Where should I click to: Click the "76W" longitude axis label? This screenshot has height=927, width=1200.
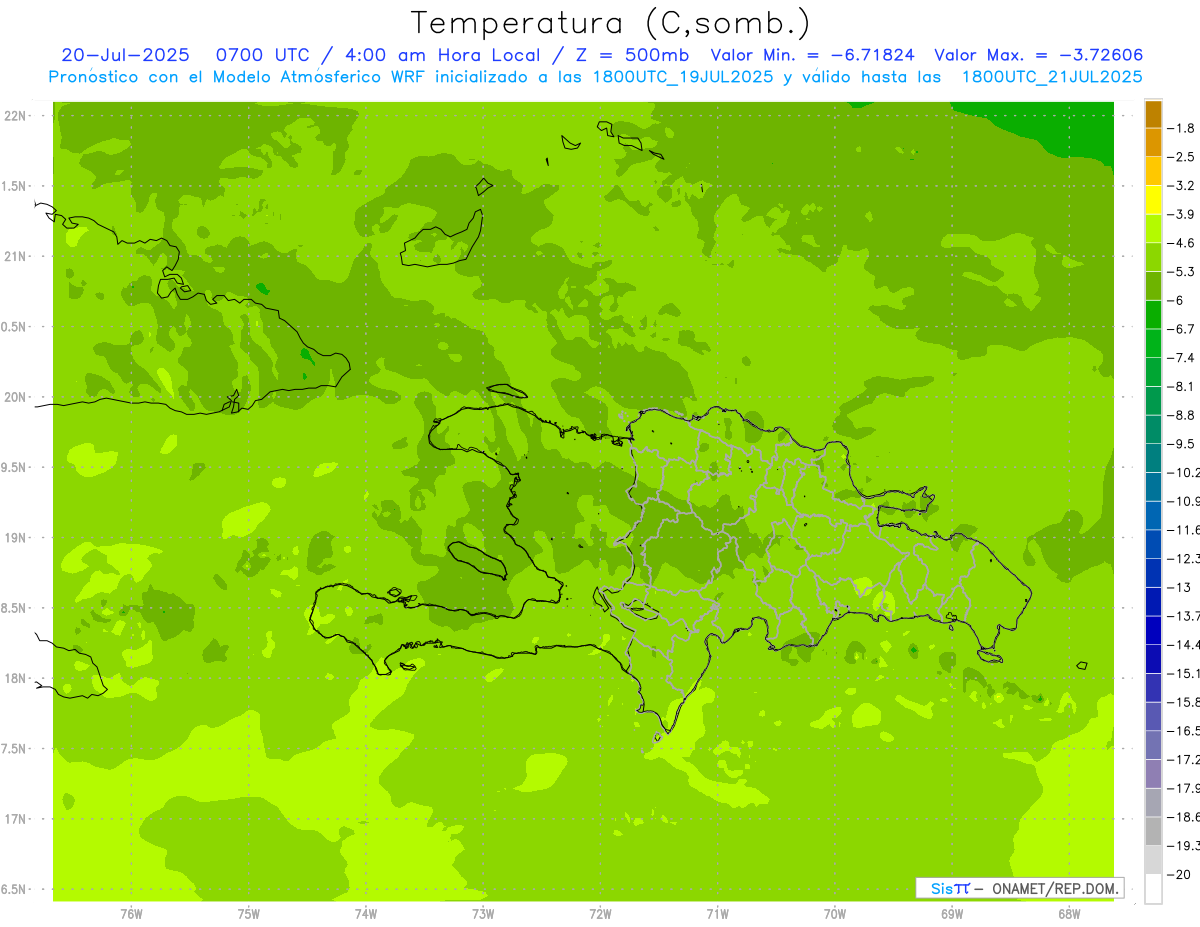(131, 913)
